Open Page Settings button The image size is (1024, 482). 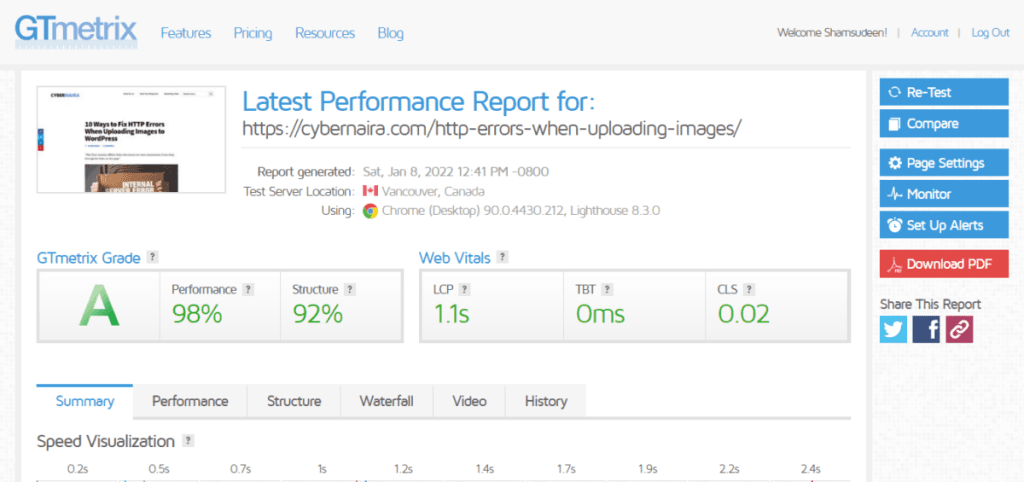pyautogui.click(x=944, y=163)
